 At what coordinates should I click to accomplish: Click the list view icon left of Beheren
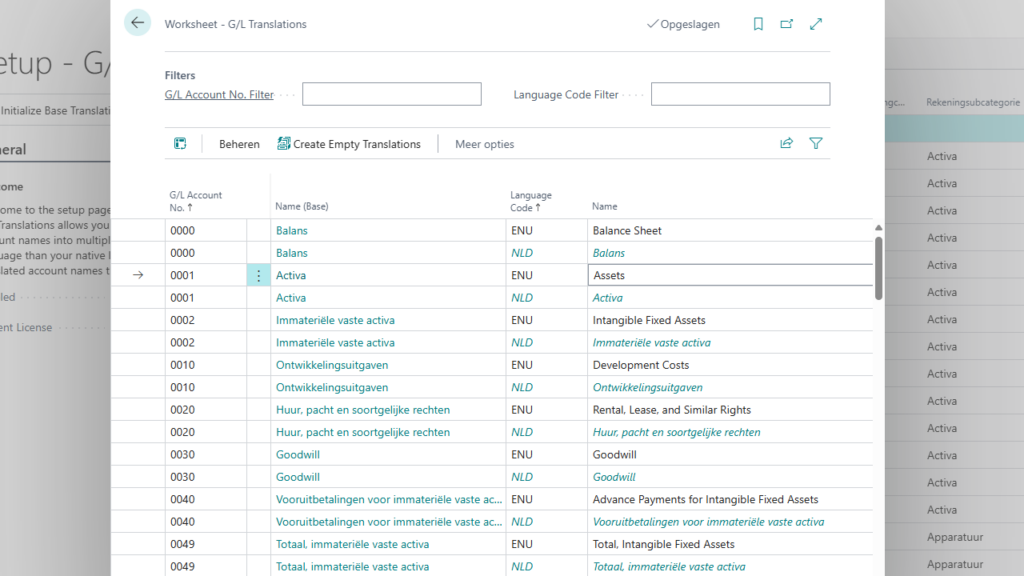(x=180, y=144)
